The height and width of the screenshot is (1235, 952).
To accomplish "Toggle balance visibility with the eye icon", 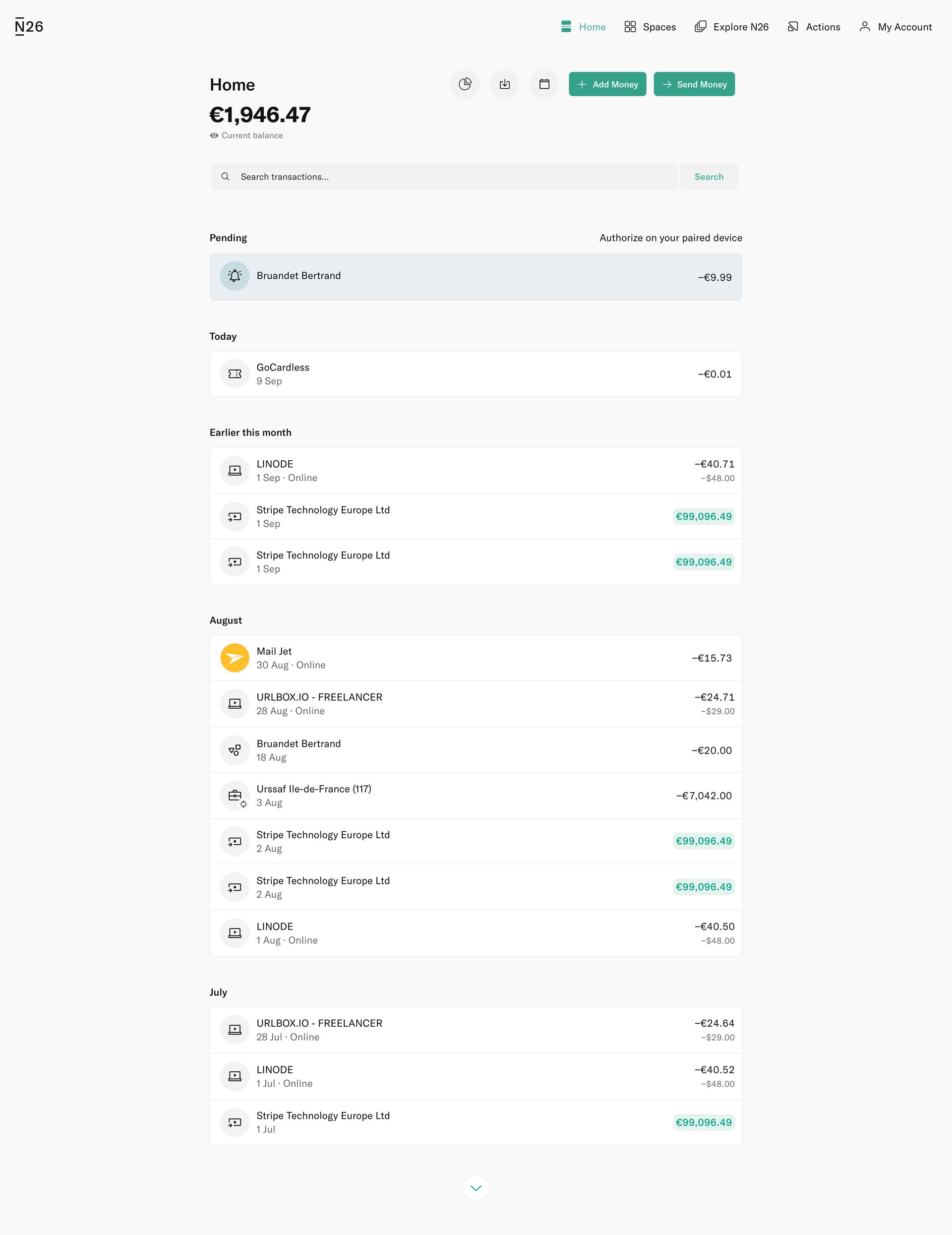I will 213,136.
